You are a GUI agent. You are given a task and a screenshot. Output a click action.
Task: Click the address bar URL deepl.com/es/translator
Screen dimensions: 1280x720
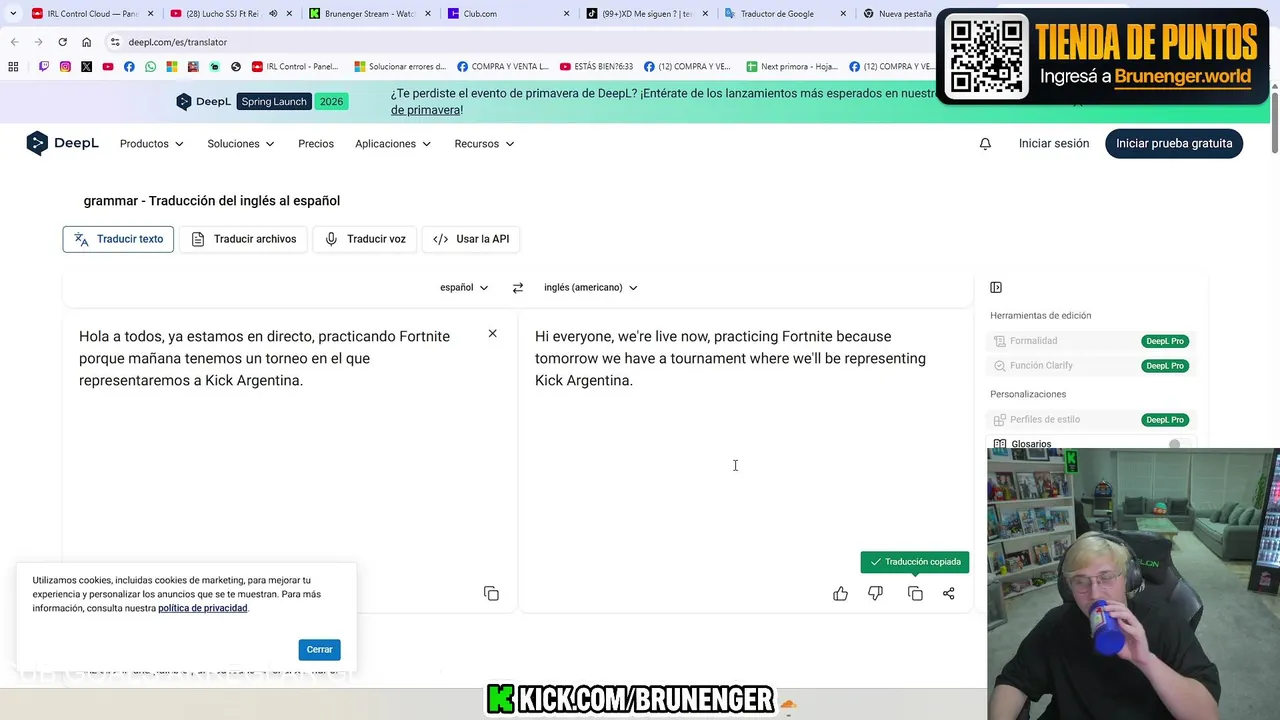point(178,42)
